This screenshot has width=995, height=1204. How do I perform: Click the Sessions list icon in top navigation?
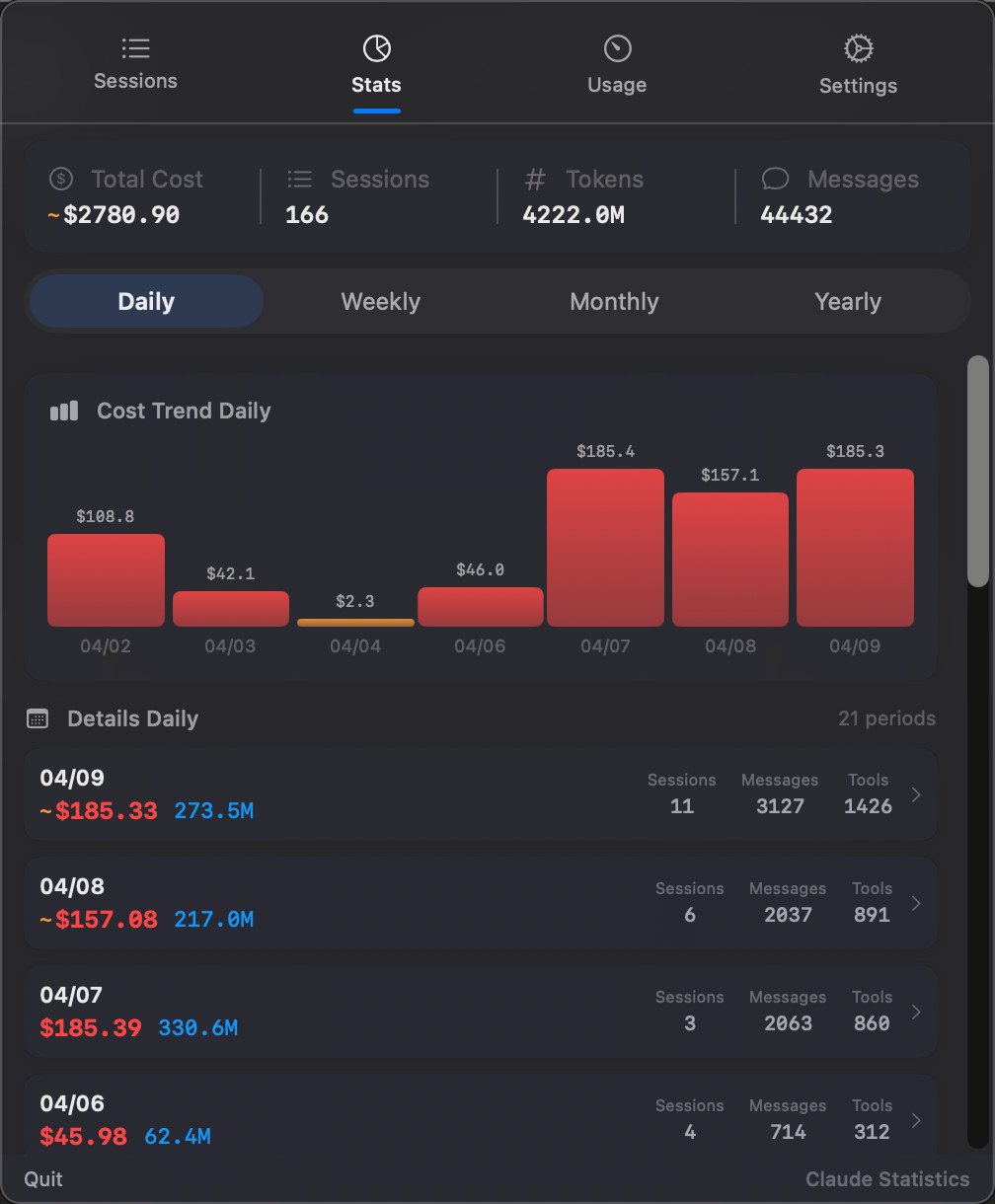135,47
